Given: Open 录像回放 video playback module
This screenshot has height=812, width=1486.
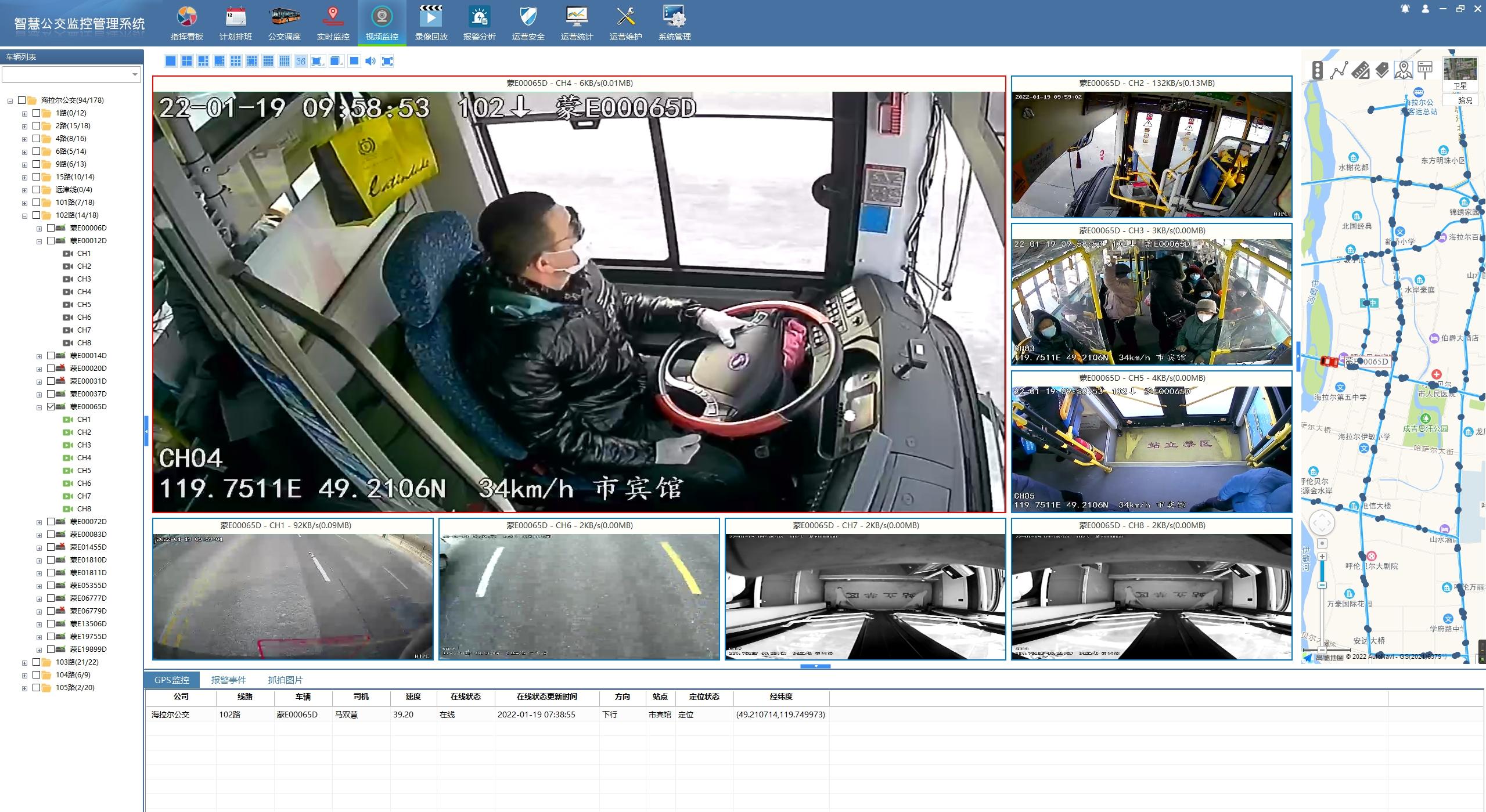Looking at the screenshot, I should 431,23.
